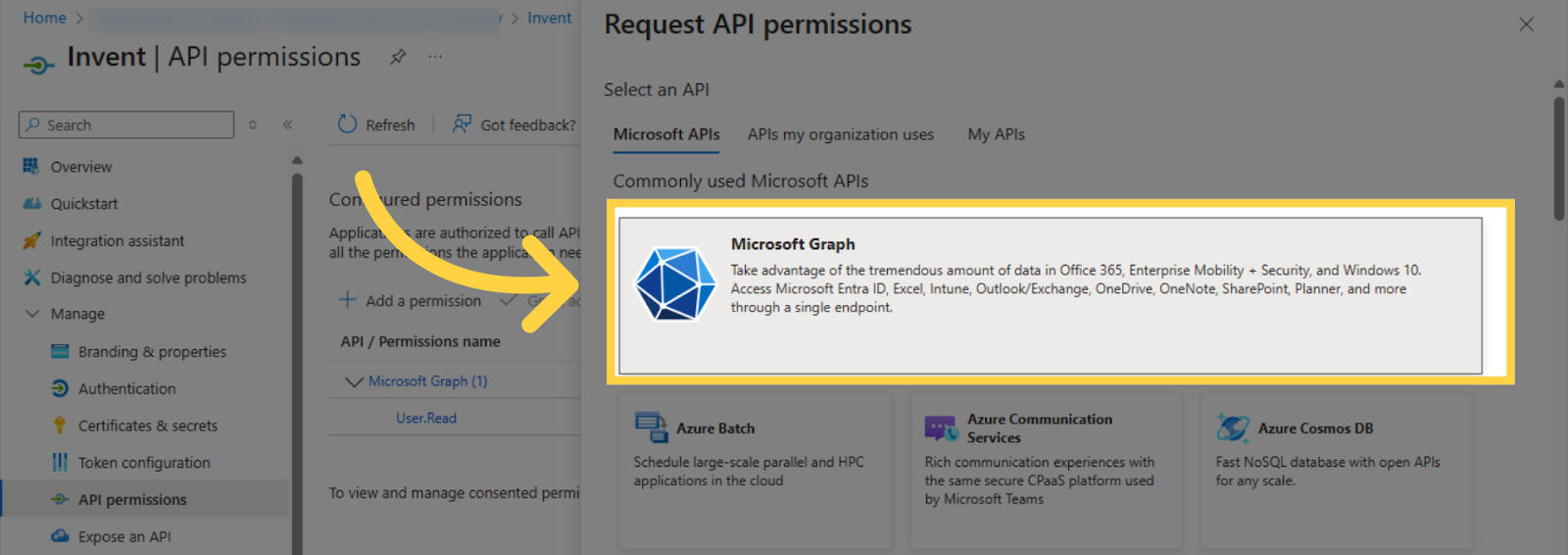This screenshot has width=1568, height=555.
Task: Select the Azure Batch card
Action: pyautogui.click(x=755, y=474)
